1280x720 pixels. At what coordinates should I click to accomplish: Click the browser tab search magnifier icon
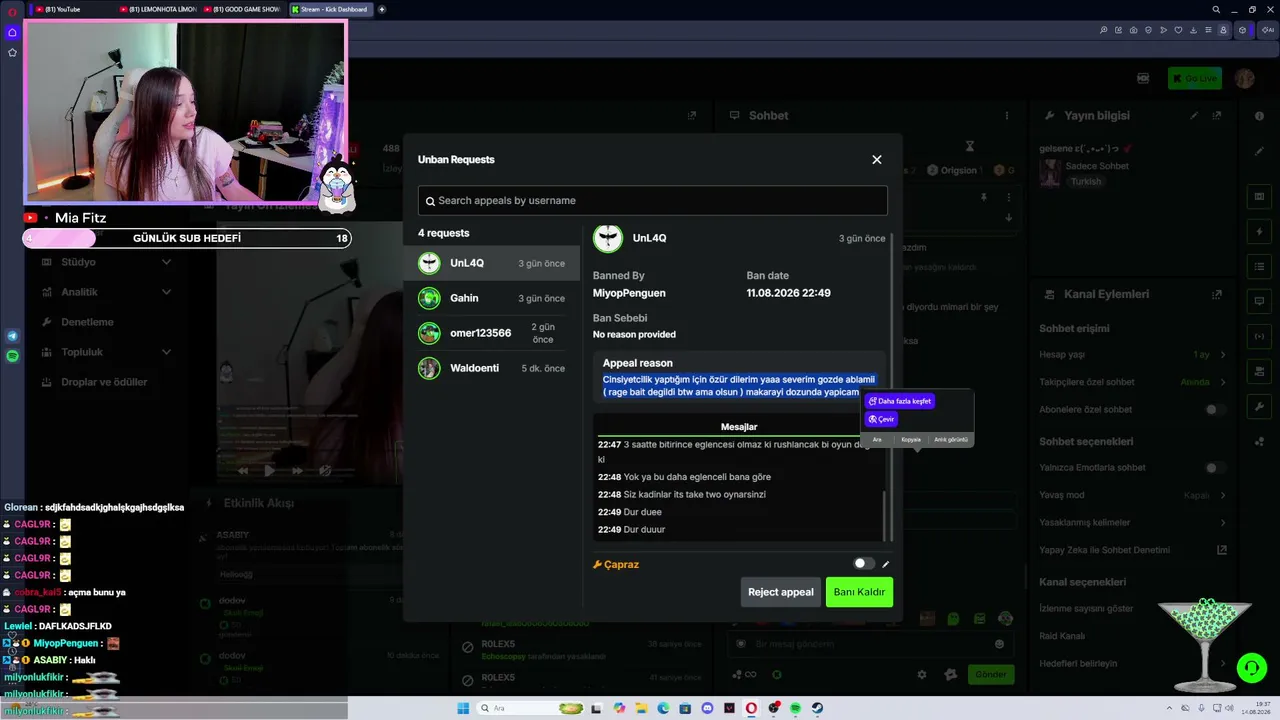point(1216,9)
